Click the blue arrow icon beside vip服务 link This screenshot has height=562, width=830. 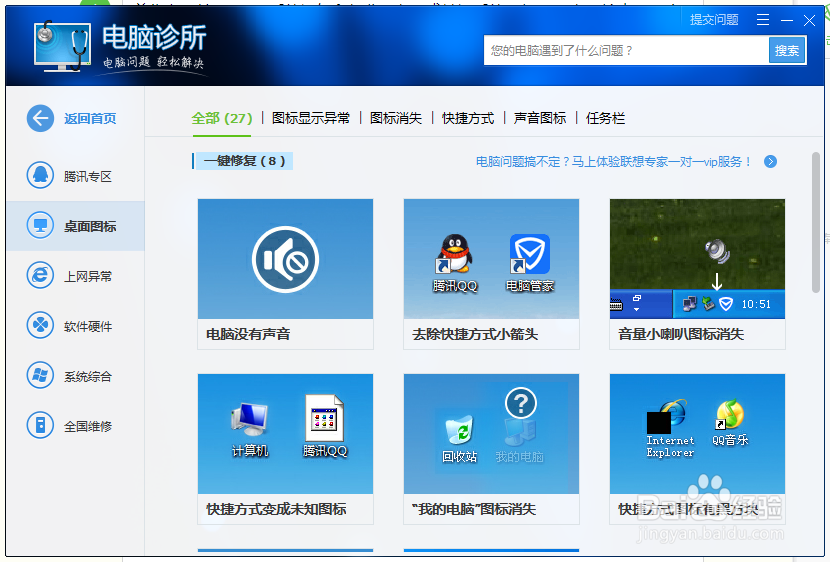point(771,161)
